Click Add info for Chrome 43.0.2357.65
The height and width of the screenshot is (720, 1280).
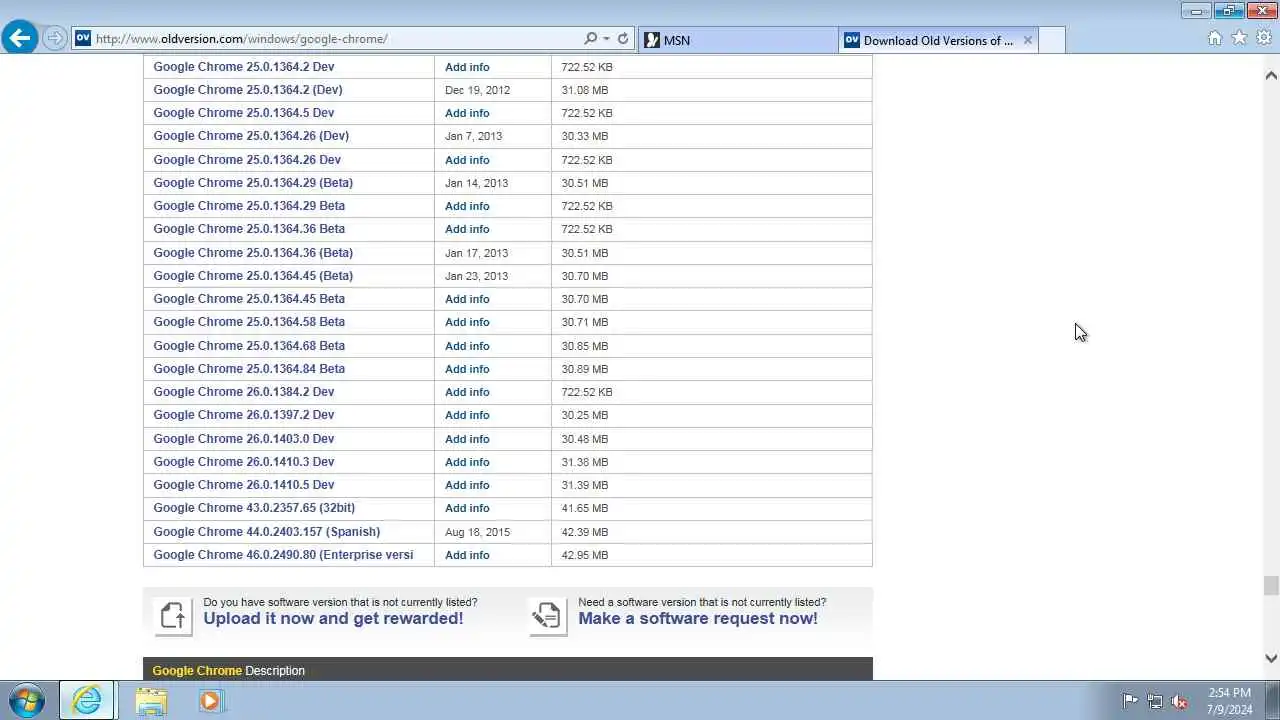coord(467,508)
